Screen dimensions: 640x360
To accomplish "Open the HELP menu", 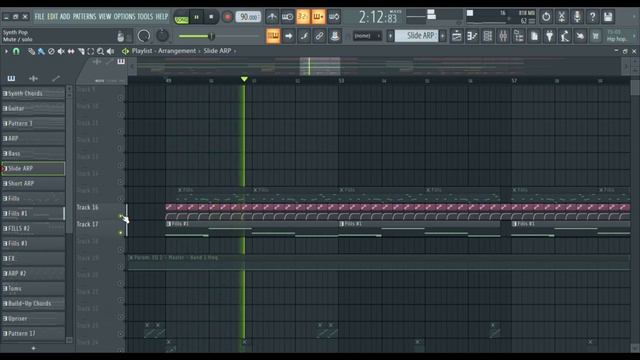I will 162,17.
